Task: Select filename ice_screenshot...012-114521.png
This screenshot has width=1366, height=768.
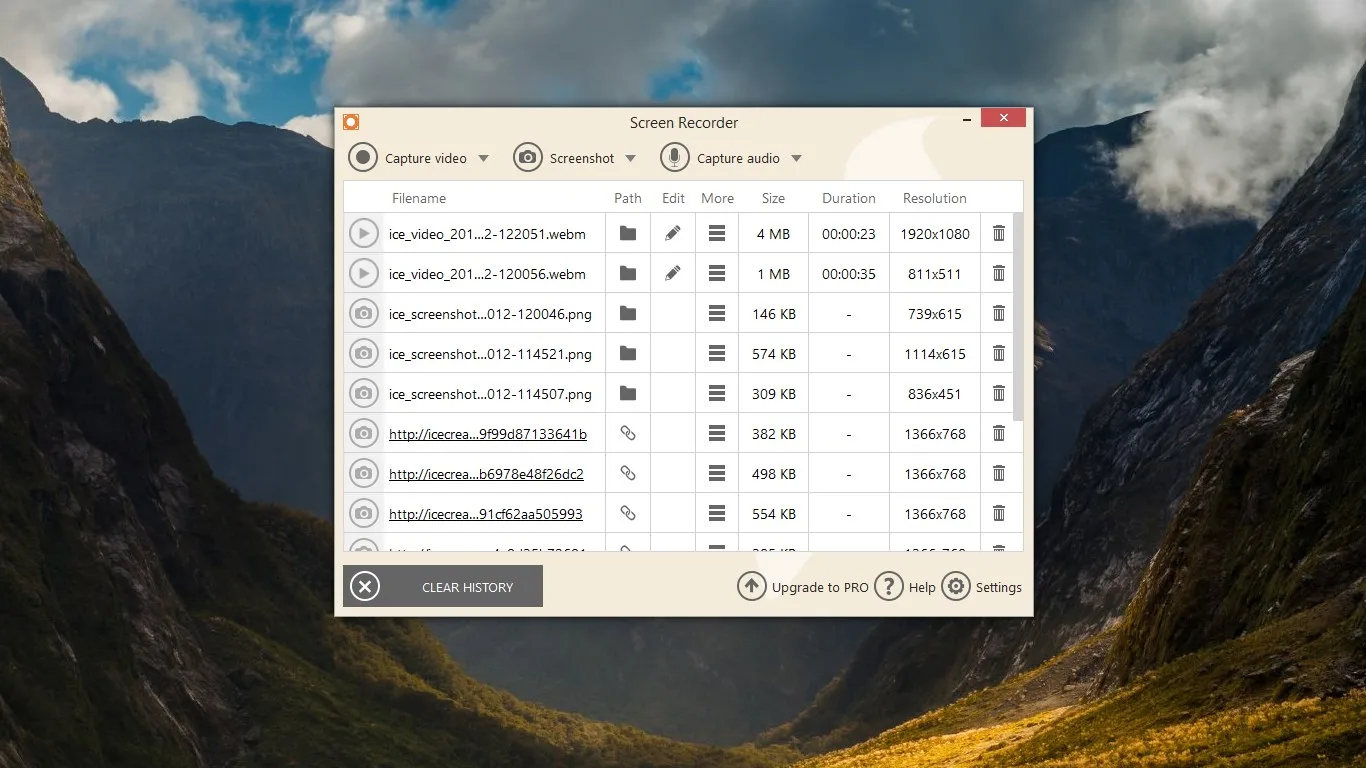Action: coord(490,354)
